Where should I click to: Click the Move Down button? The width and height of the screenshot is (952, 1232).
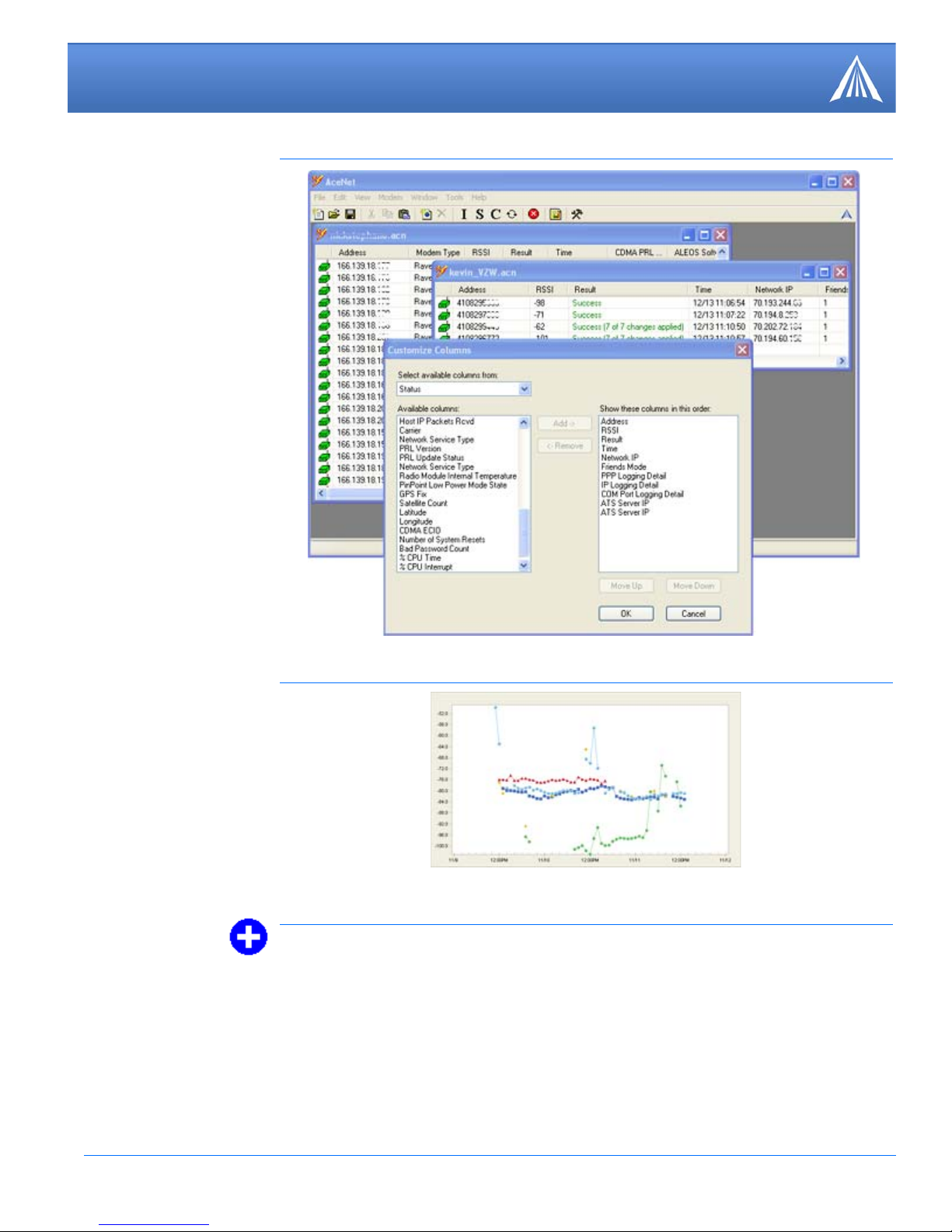pos(693,586)
